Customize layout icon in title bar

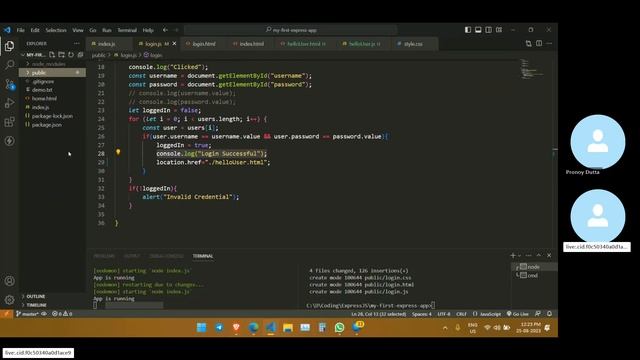pyautogui.click(x=499, y=30)
